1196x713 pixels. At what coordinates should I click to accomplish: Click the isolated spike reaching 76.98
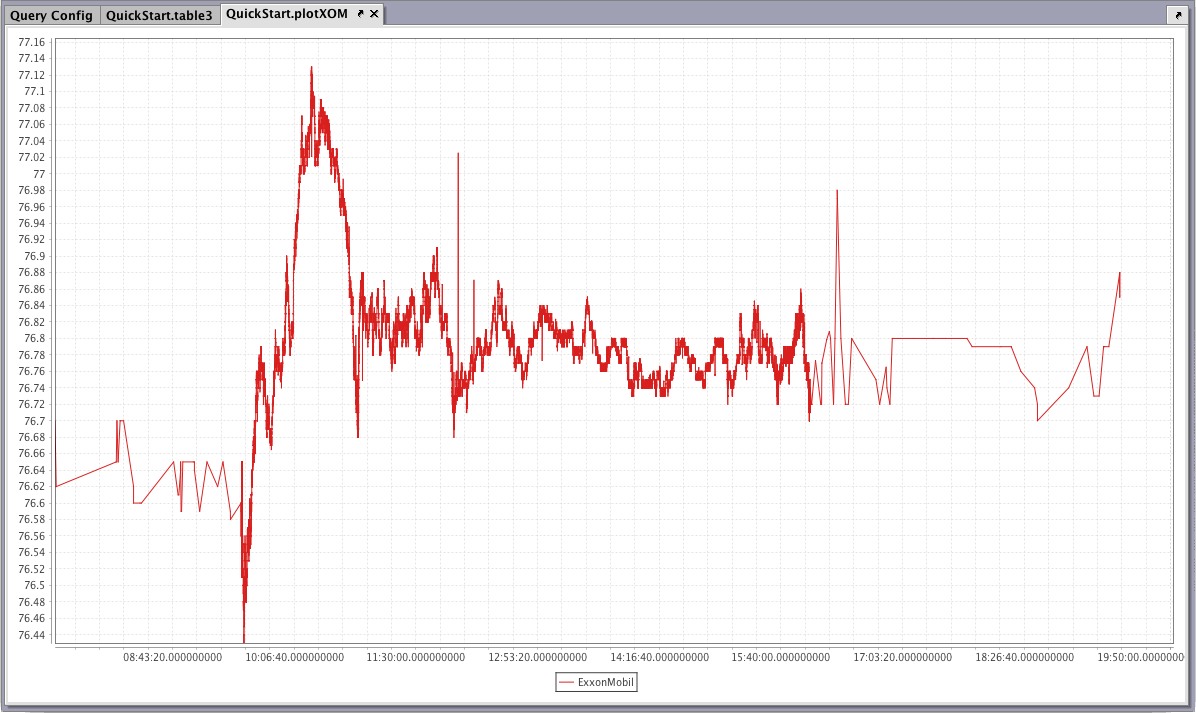[837, 191]
